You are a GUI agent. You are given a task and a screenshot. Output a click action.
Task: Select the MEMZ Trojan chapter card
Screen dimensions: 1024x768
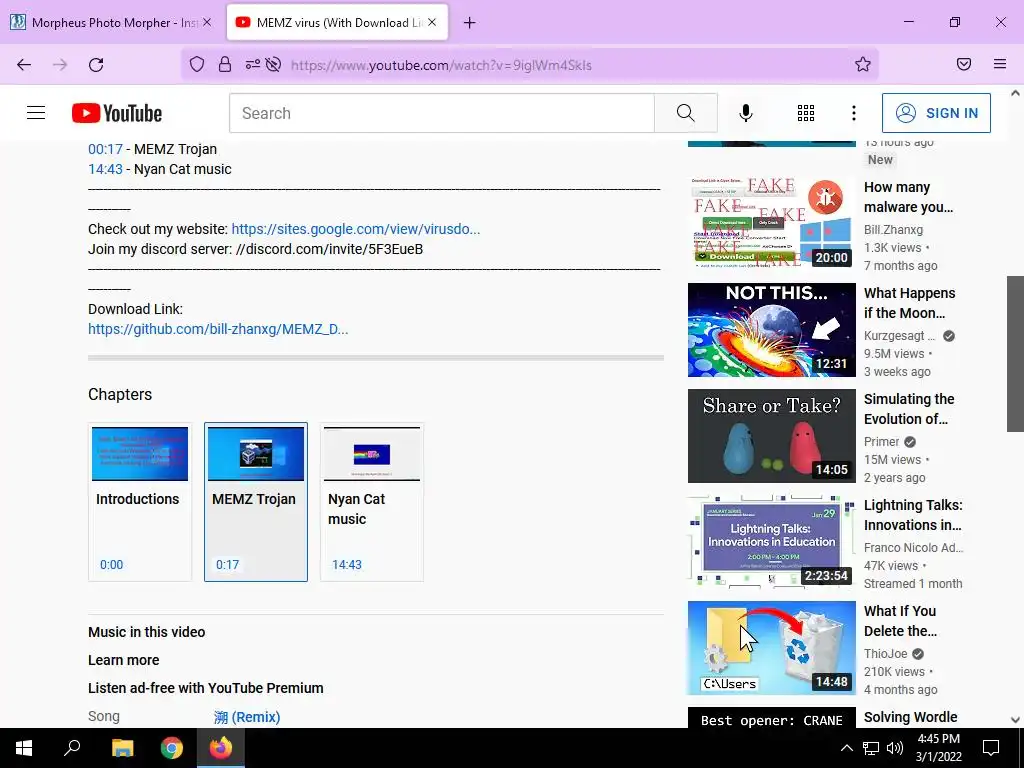pos(256,502)
